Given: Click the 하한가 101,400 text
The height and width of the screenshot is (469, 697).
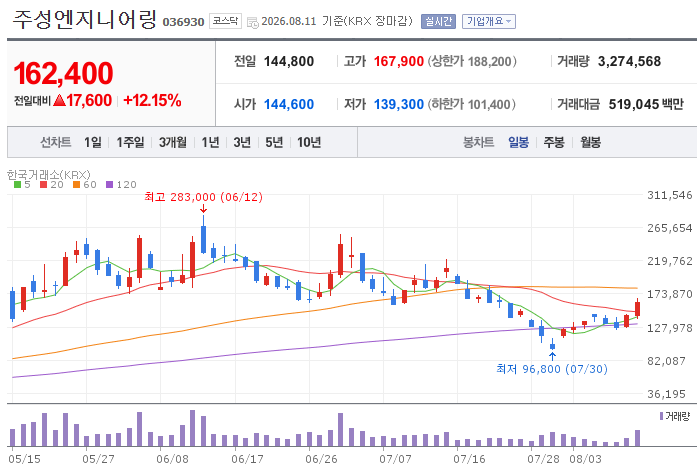Looking at the screenshot, I should click(x=472, y=104).
